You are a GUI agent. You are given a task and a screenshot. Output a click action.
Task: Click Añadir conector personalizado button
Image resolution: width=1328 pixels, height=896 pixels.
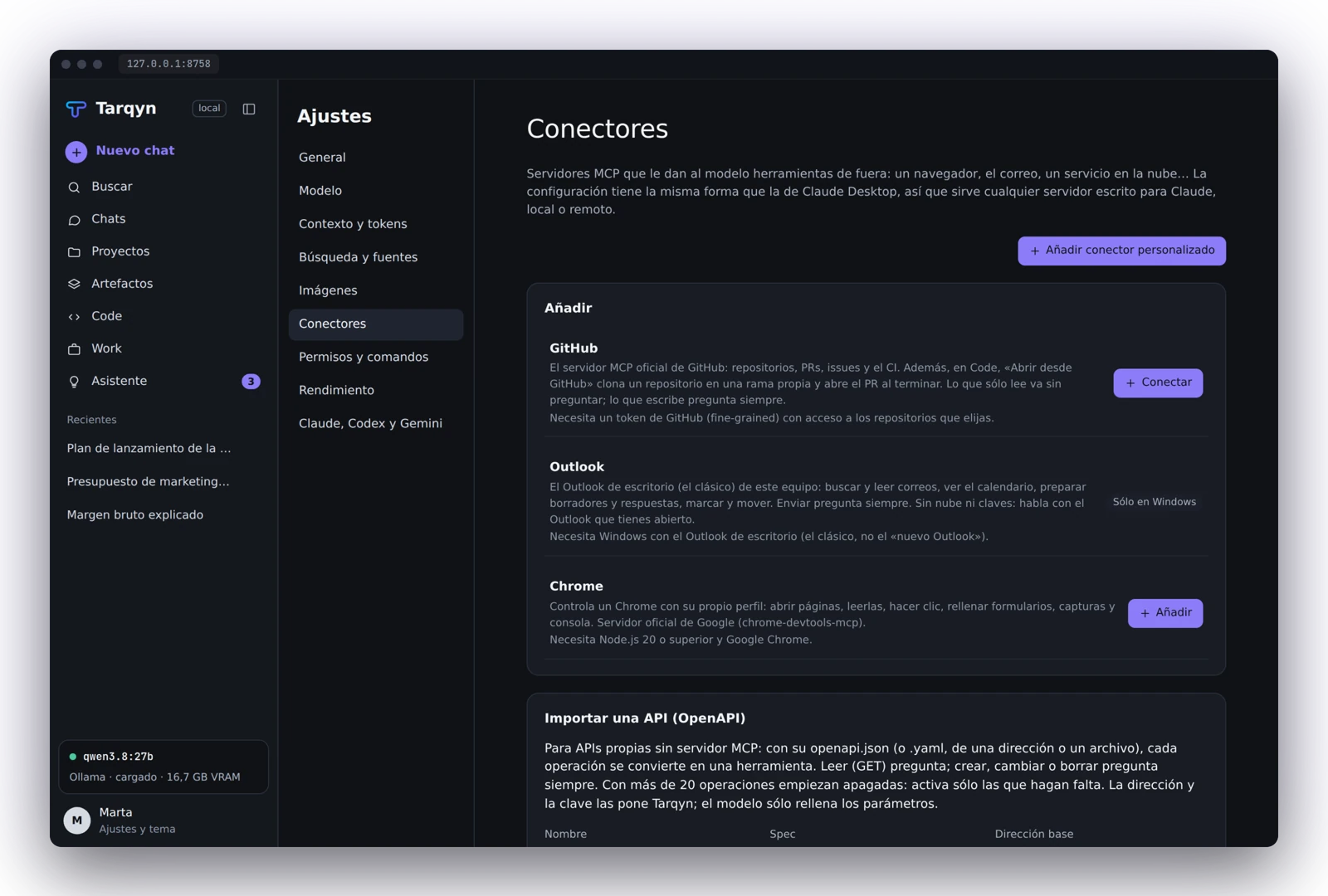(1121, 251)
